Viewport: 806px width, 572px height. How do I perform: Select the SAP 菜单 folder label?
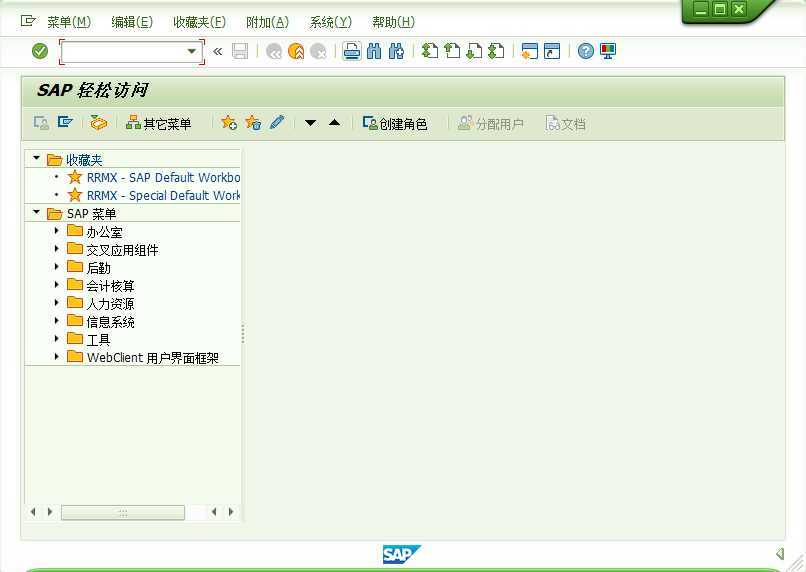91,214
